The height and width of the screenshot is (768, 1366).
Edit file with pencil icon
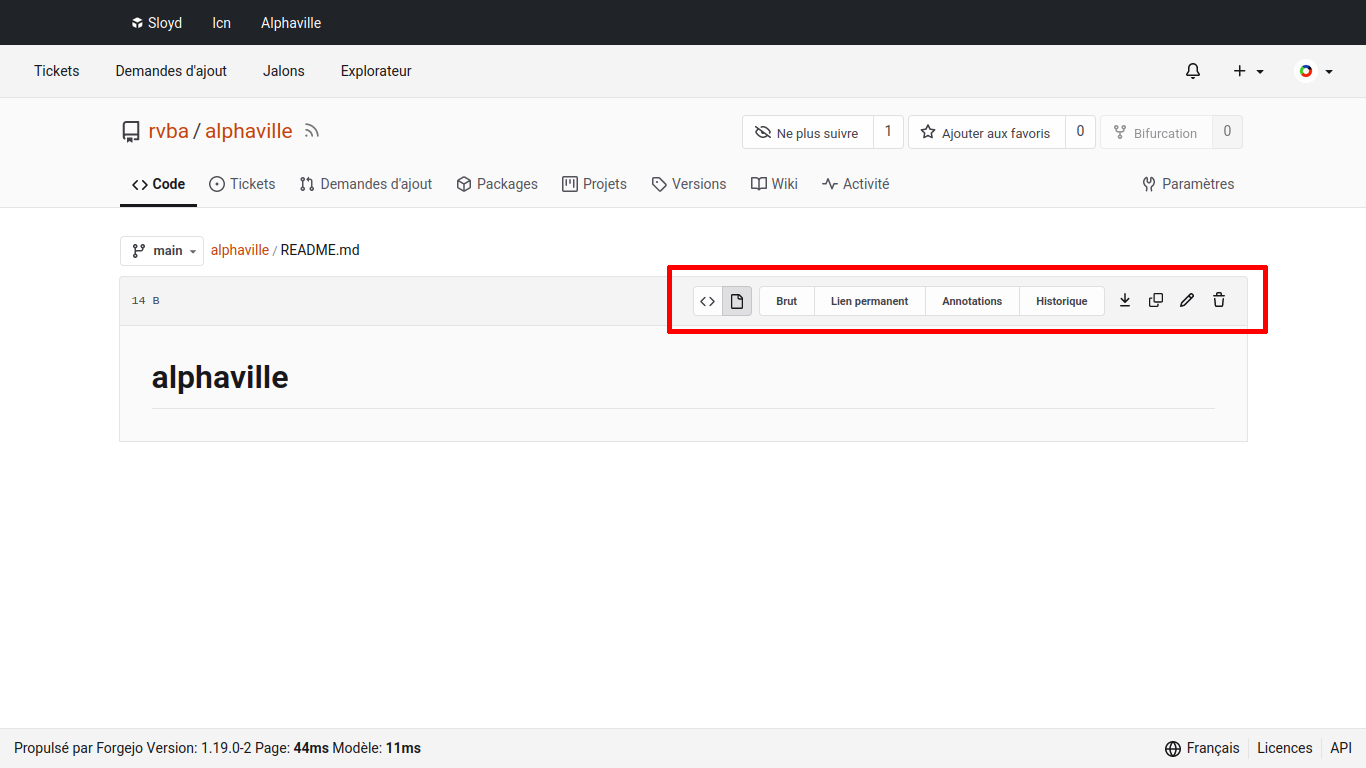coord(1187,300)
